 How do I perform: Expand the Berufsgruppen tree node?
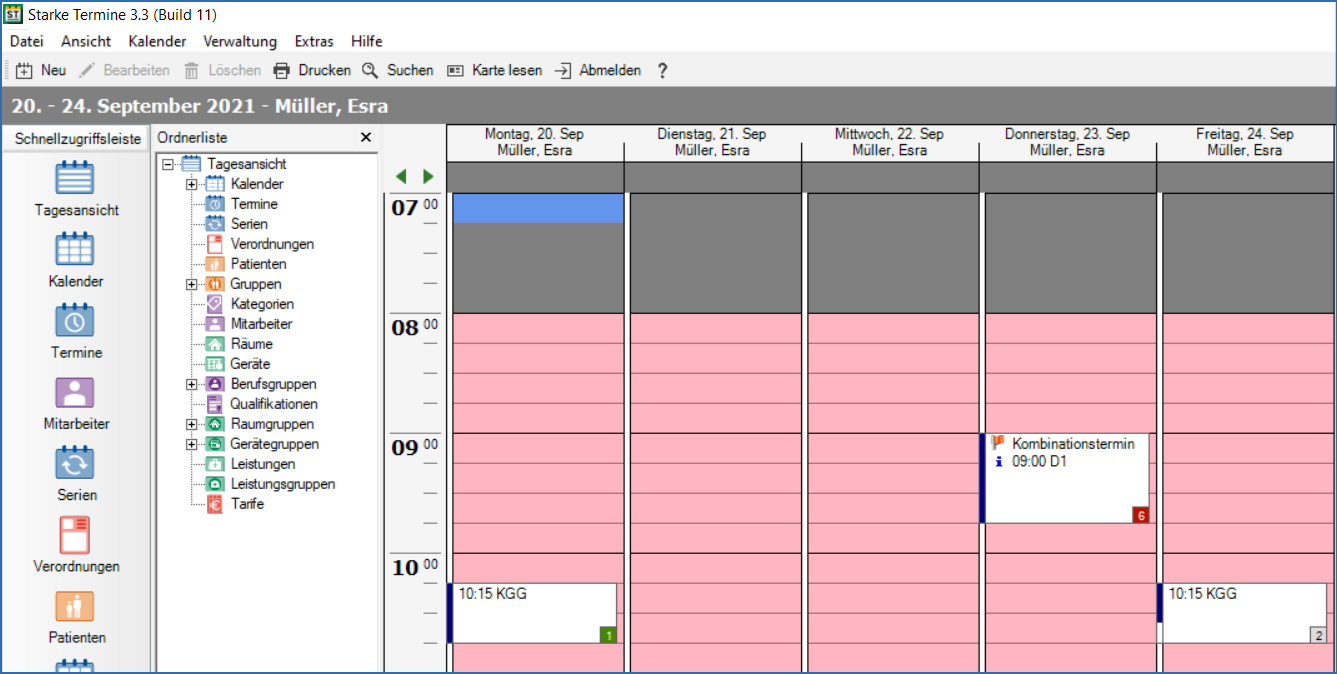pyautogui.click(x=190, y=384)
